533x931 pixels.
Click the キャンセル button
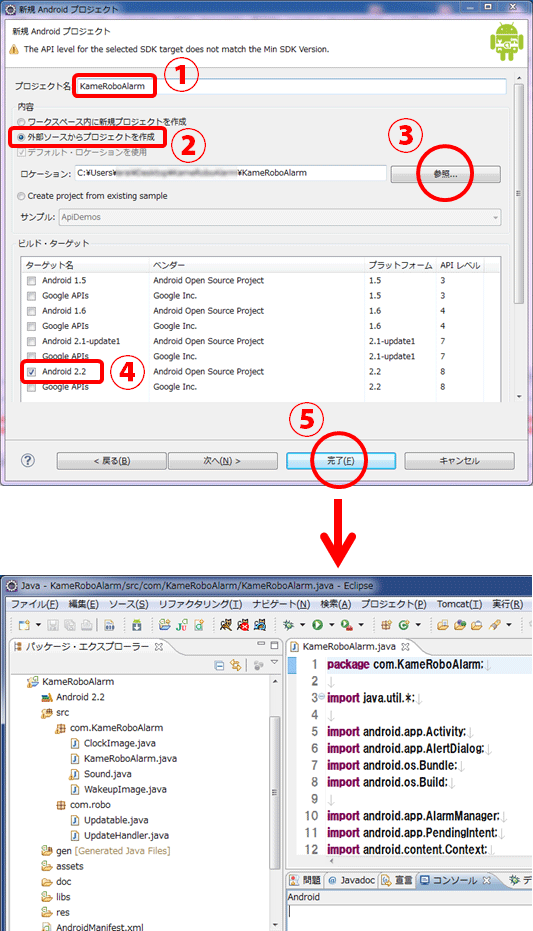pos(459,461)
